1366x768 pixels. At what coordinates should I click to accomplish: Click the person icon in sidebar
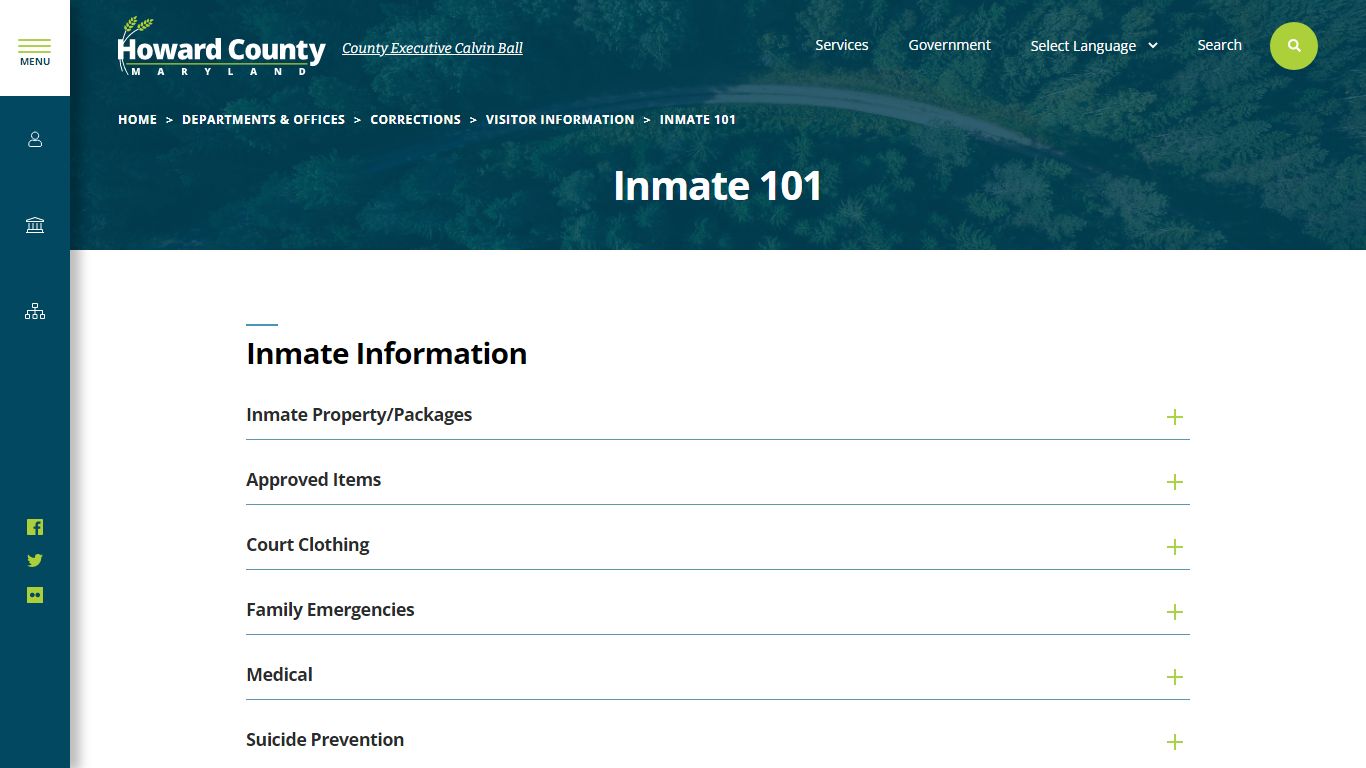point(35,140)
